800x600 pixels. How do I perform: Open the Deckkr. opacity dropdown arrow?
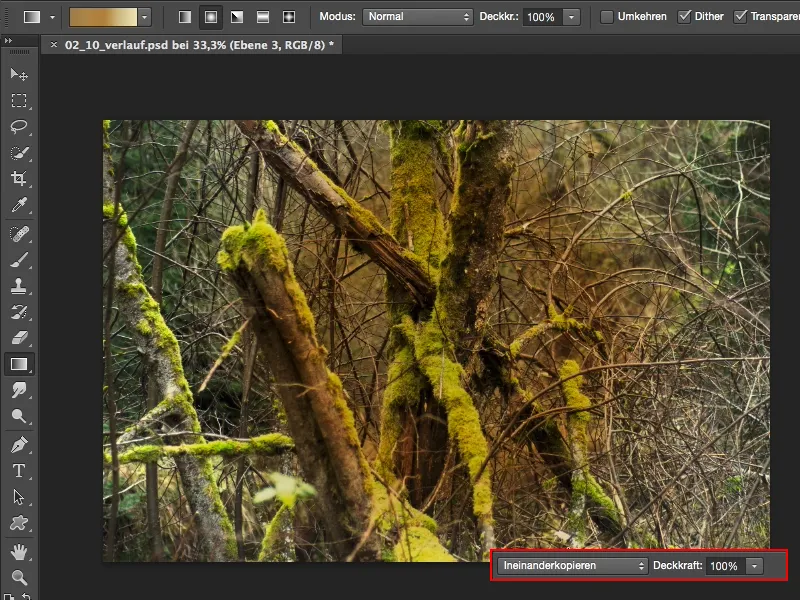[x=571, y=16]
